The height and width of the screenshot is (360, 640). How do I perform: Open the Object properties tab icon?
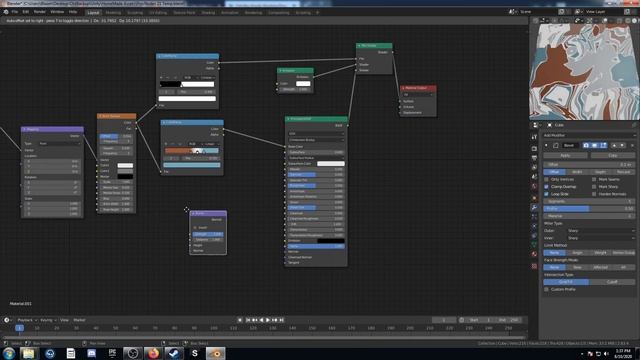click(534, 198)
